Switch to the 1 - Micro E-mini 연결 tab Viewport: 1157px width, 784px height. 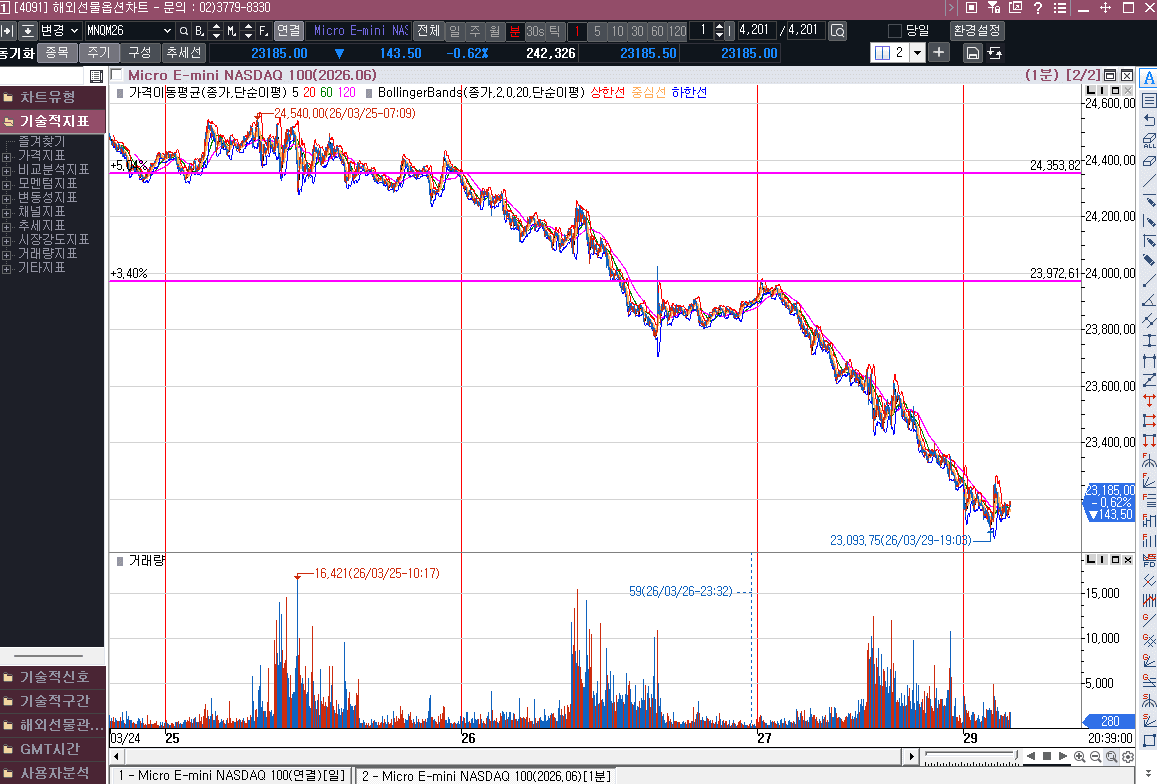click(x=231, y=776)
